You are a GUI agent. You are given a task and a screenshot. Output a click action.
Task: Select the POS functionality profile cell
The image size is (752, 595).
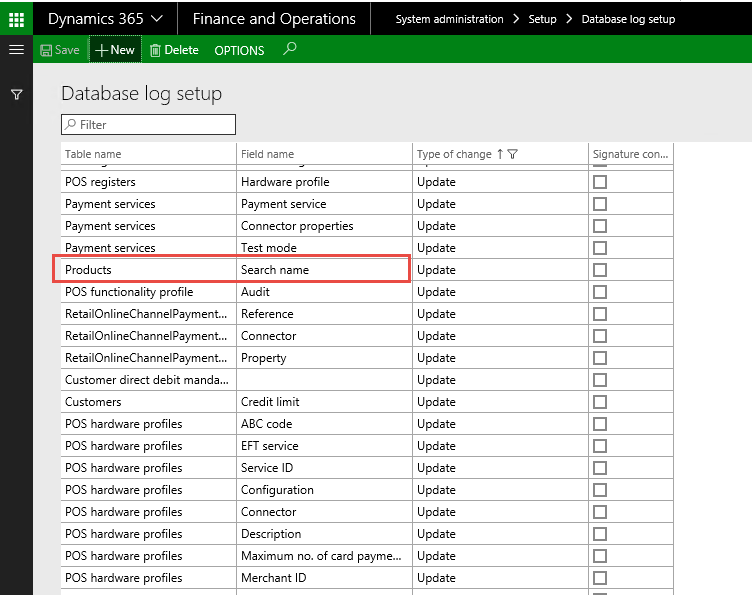148,292
